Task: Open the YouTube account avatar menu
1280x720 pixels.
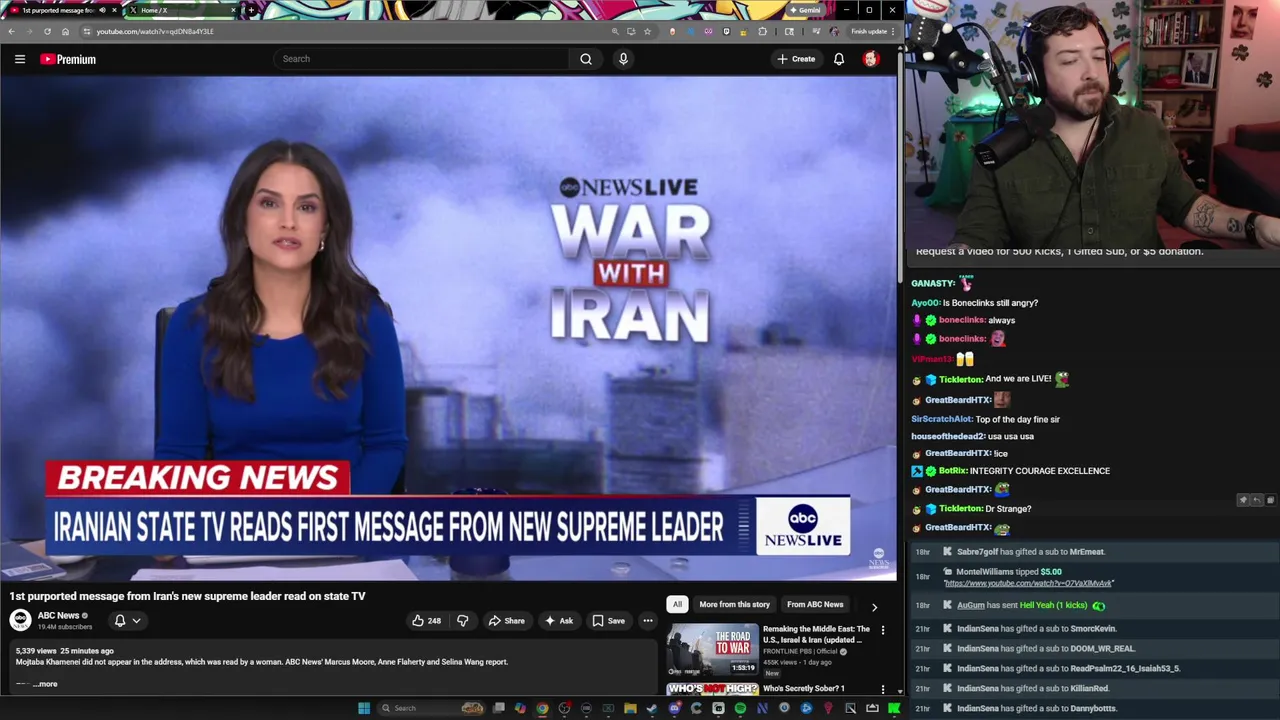Action: coord(871,59)
